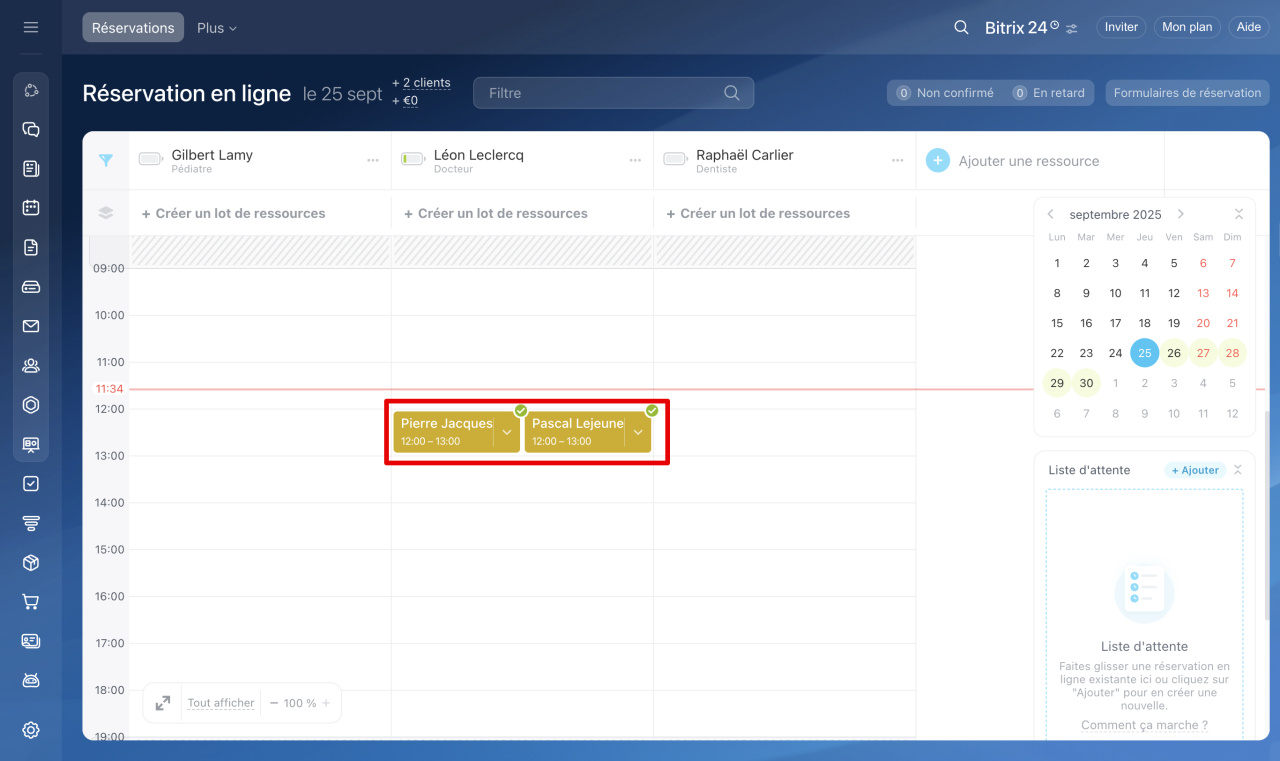Open settings gear in left sidebar

(31, 730)
